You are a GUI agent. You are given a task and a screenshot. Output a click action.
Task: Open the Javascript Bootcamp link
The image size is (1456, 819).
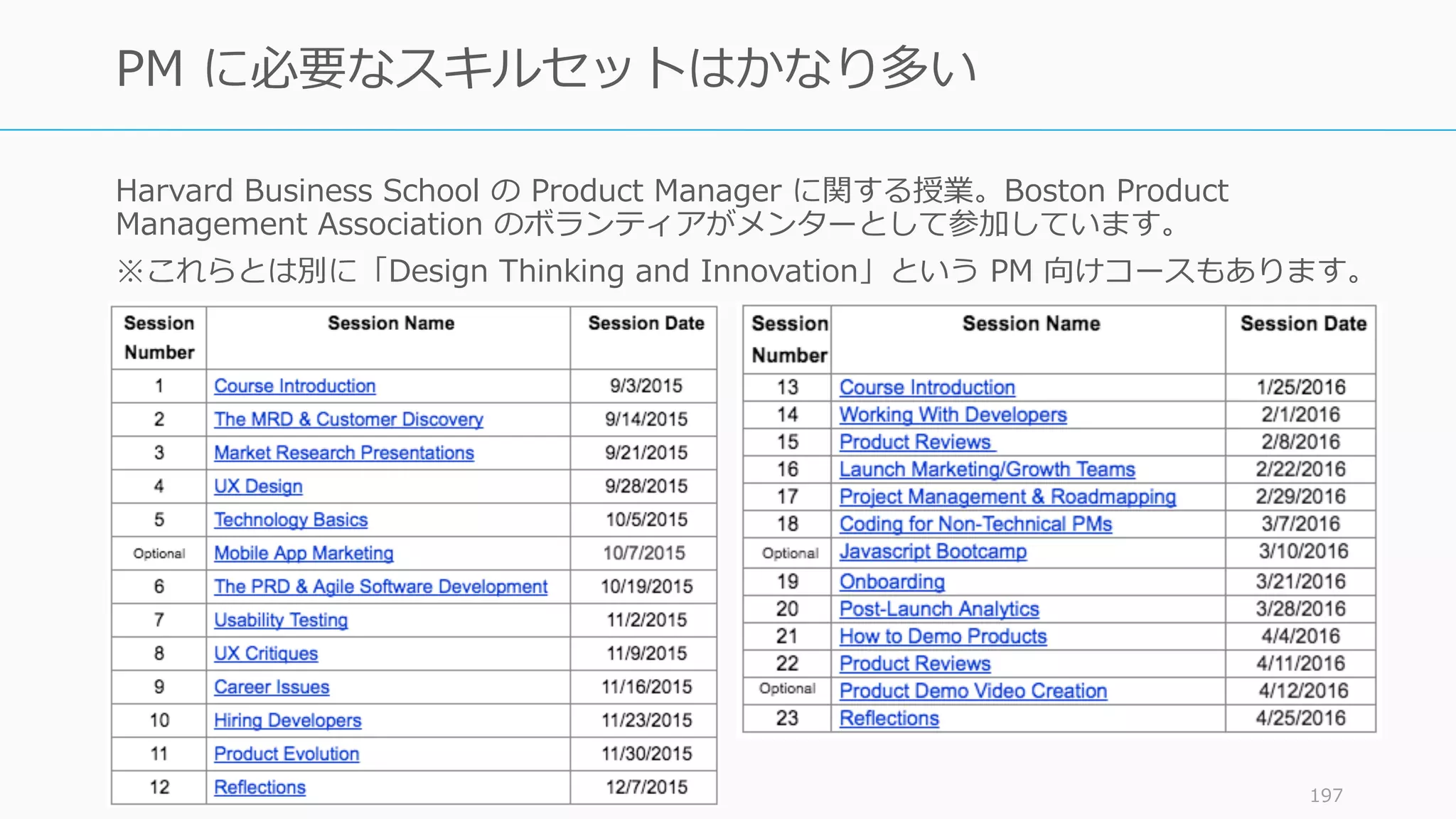point(933,551)
